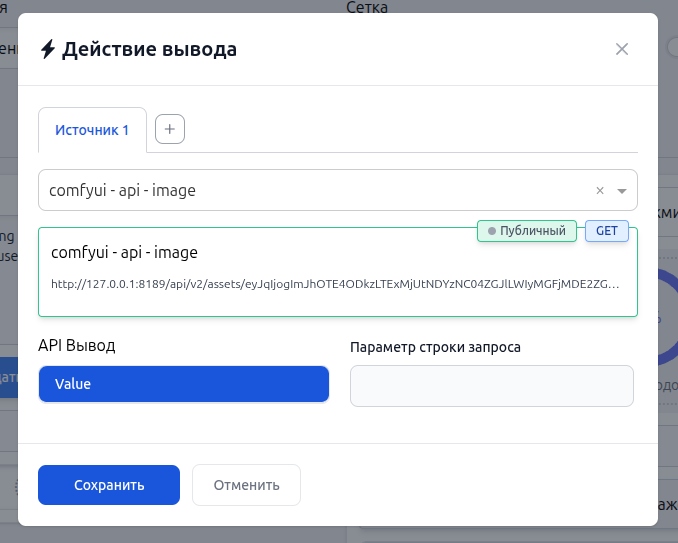Close the Действие вывода dialog
Screen dimensions: 678x543
point(622,49)
